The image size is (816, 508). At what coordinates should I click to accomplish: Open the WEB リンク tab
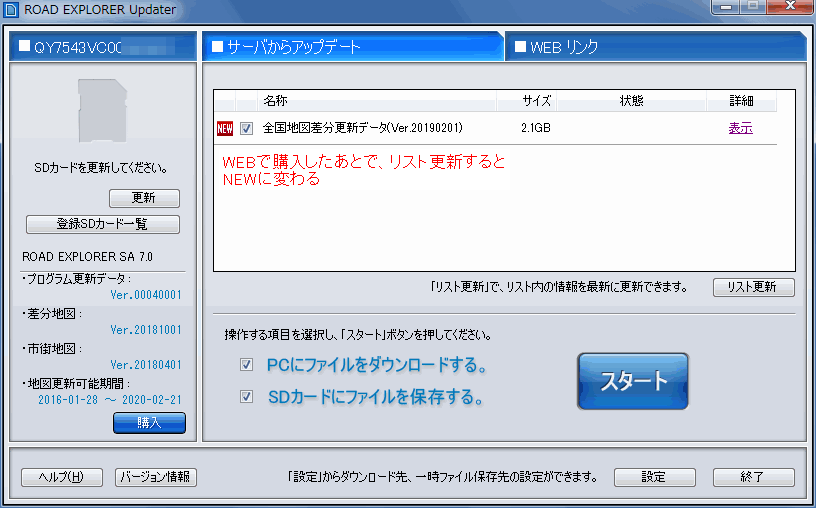[x=656, y=47]
